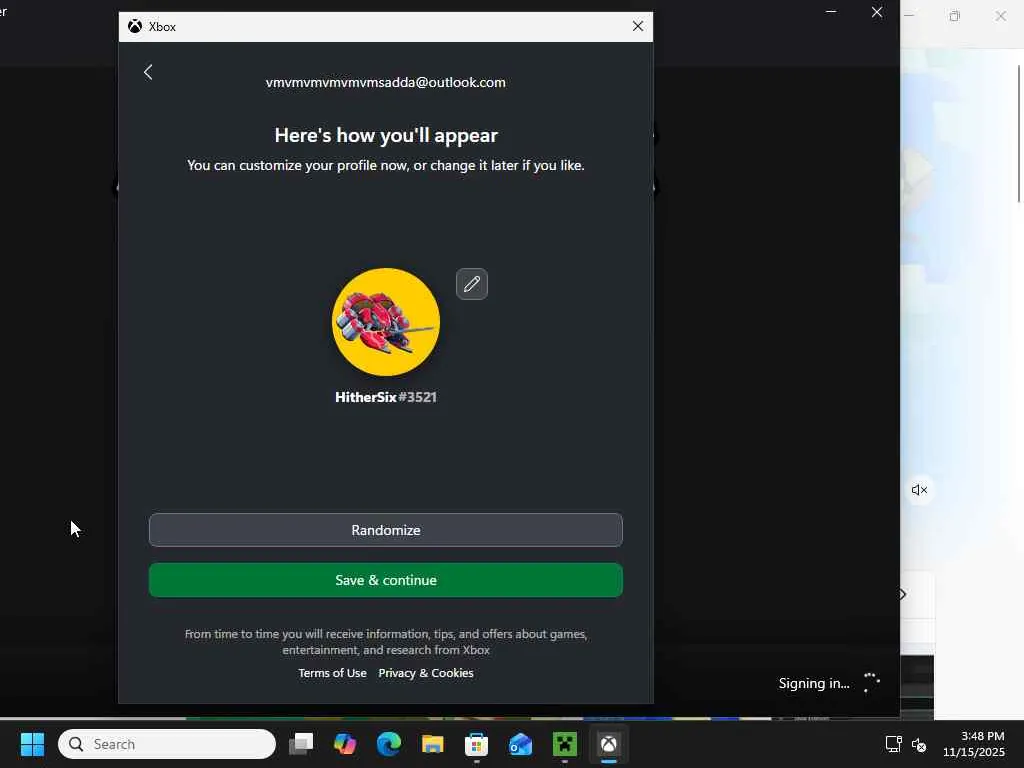Minimize the dark background Xbox app window
Image resolution: width=1024 pixels, height=768 pixels.
(831, 12)
